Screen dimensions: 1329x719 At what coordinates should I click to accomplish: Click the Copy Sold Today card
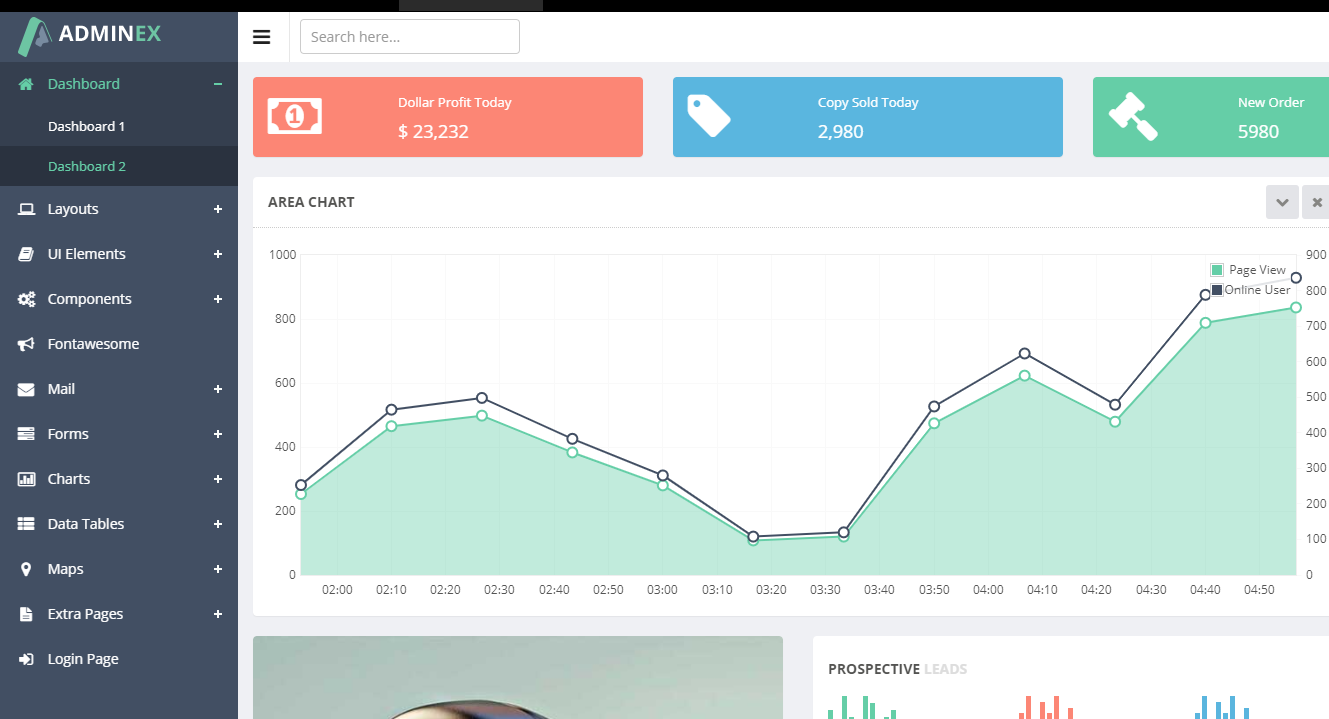click(x=868, y=117)
